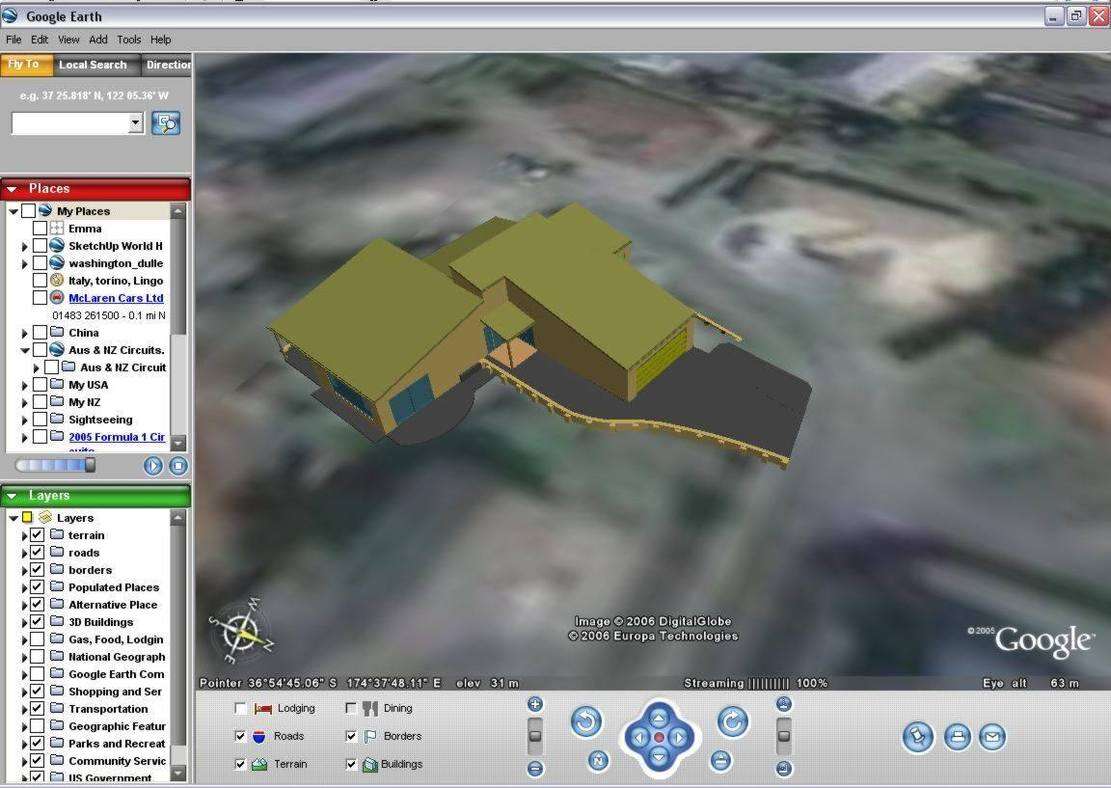Viewport: 1111px width, 788px height.
Task: Rotate view clockwise with right rotate button
Action: pyautogui.click(x=733, y=722)
